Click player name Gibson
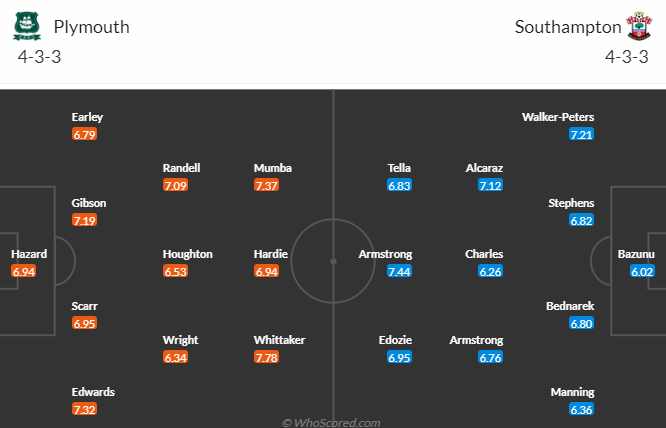The width and height of the screenshot is (666, 428). [x=88, y=203]
